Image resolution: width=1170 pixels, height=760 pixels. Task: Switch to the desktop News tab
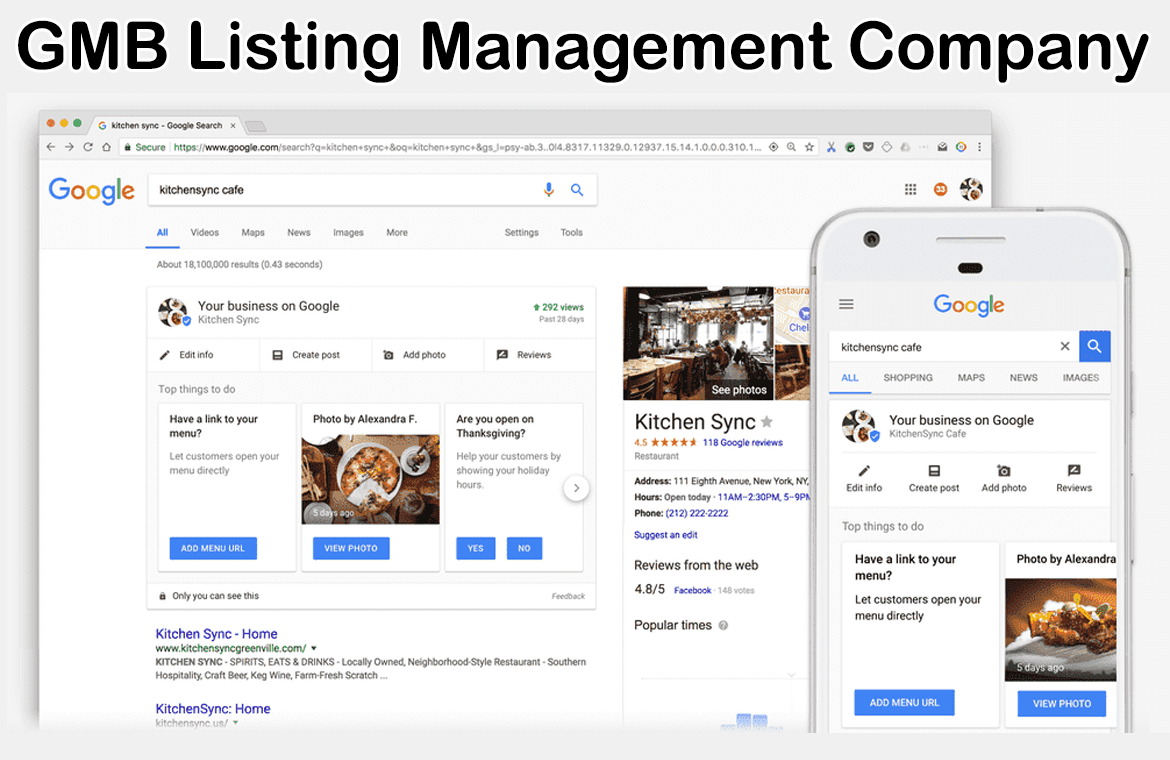point(298,233)
